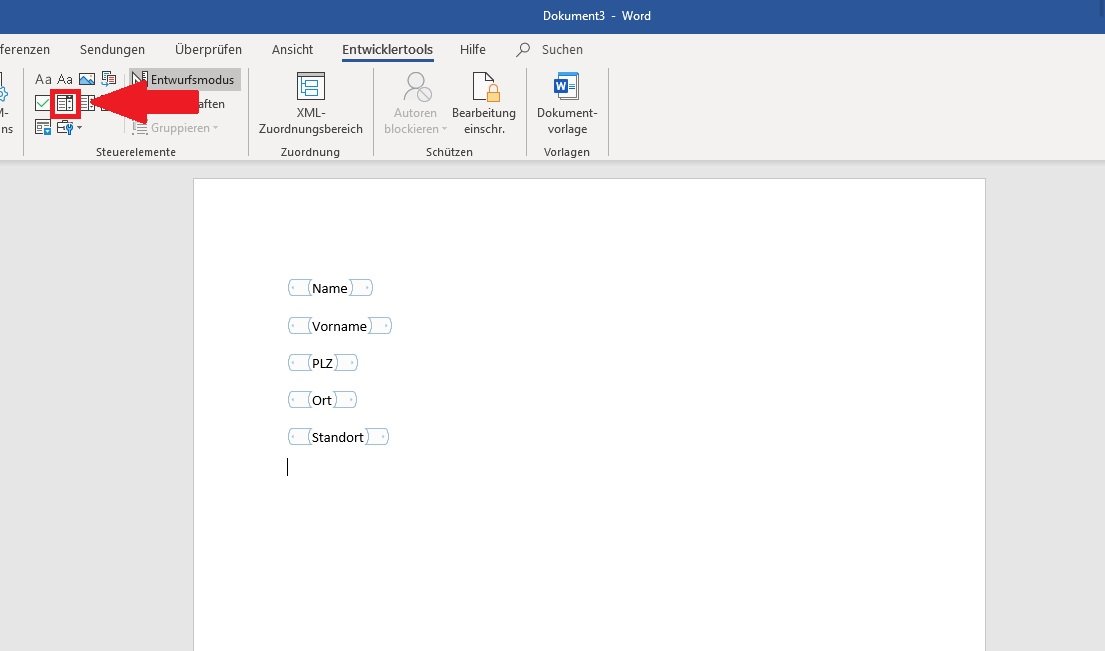1105x651 pixels.
Task: Select the end tag of the PLZ control
Action: click(346, 363)
